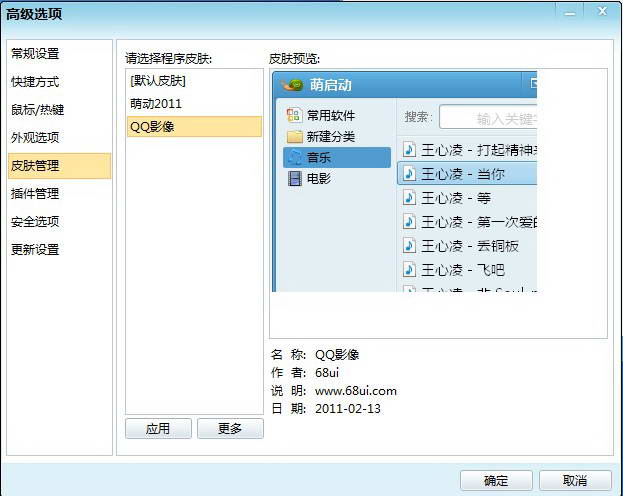Open the 更新设置 section
This screenshot has width=623, height=496.
35,250
